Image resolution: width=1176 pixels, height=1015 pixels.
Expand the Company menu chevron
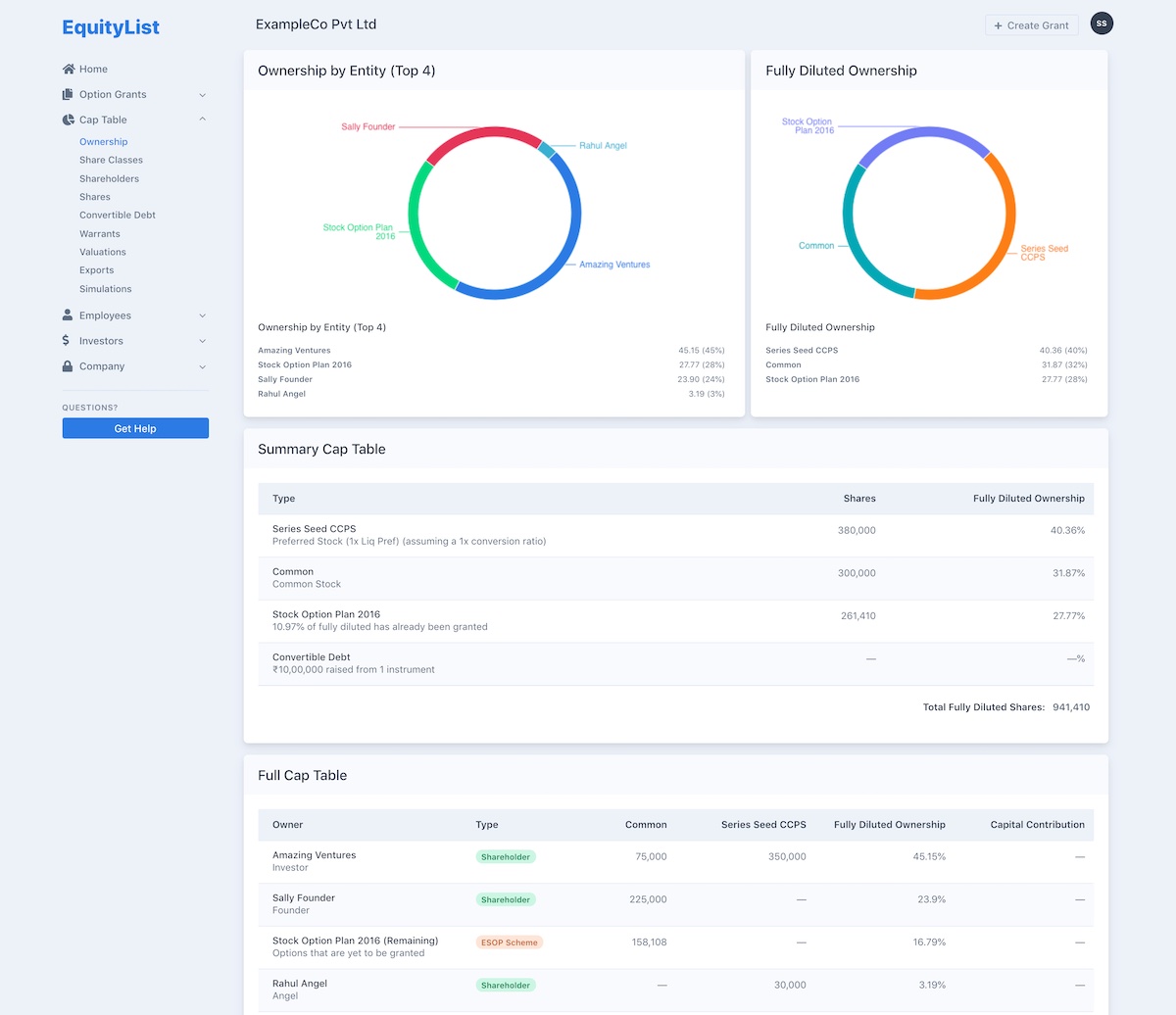click(203, 366)
